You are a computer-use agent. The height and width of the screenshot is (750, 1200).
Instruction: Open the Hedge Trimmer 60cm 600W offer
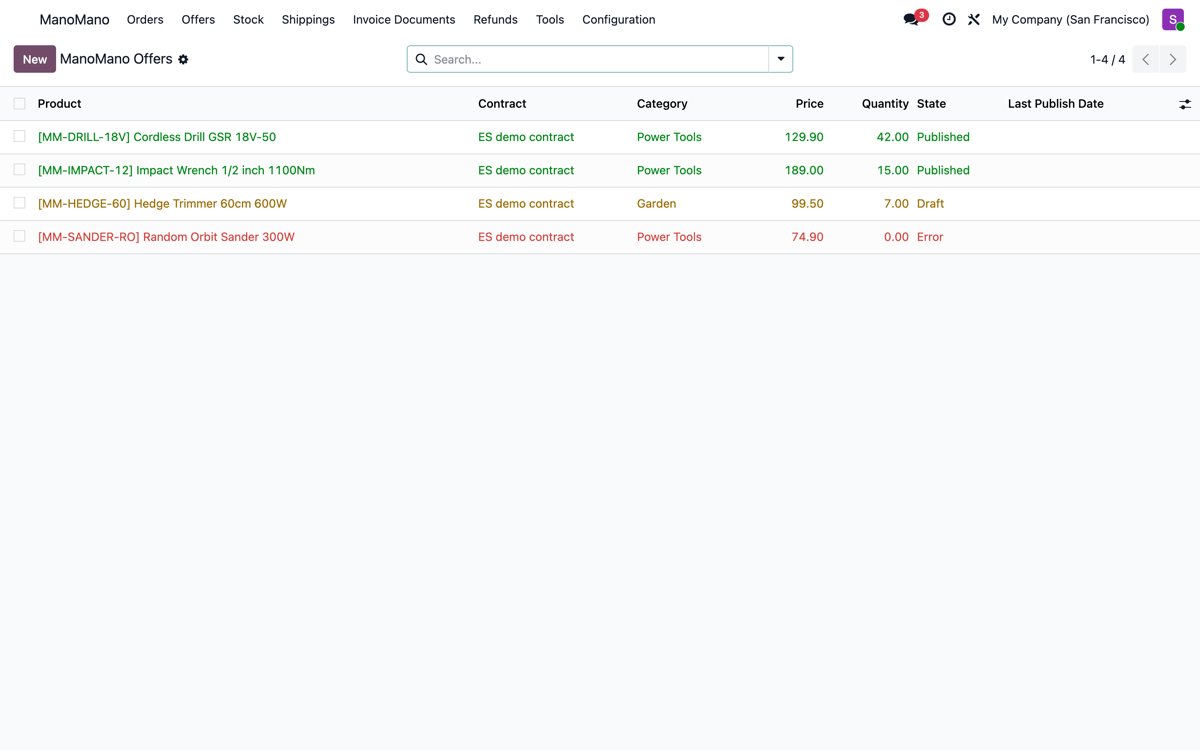pyautogui.click(x=162, y=204)
